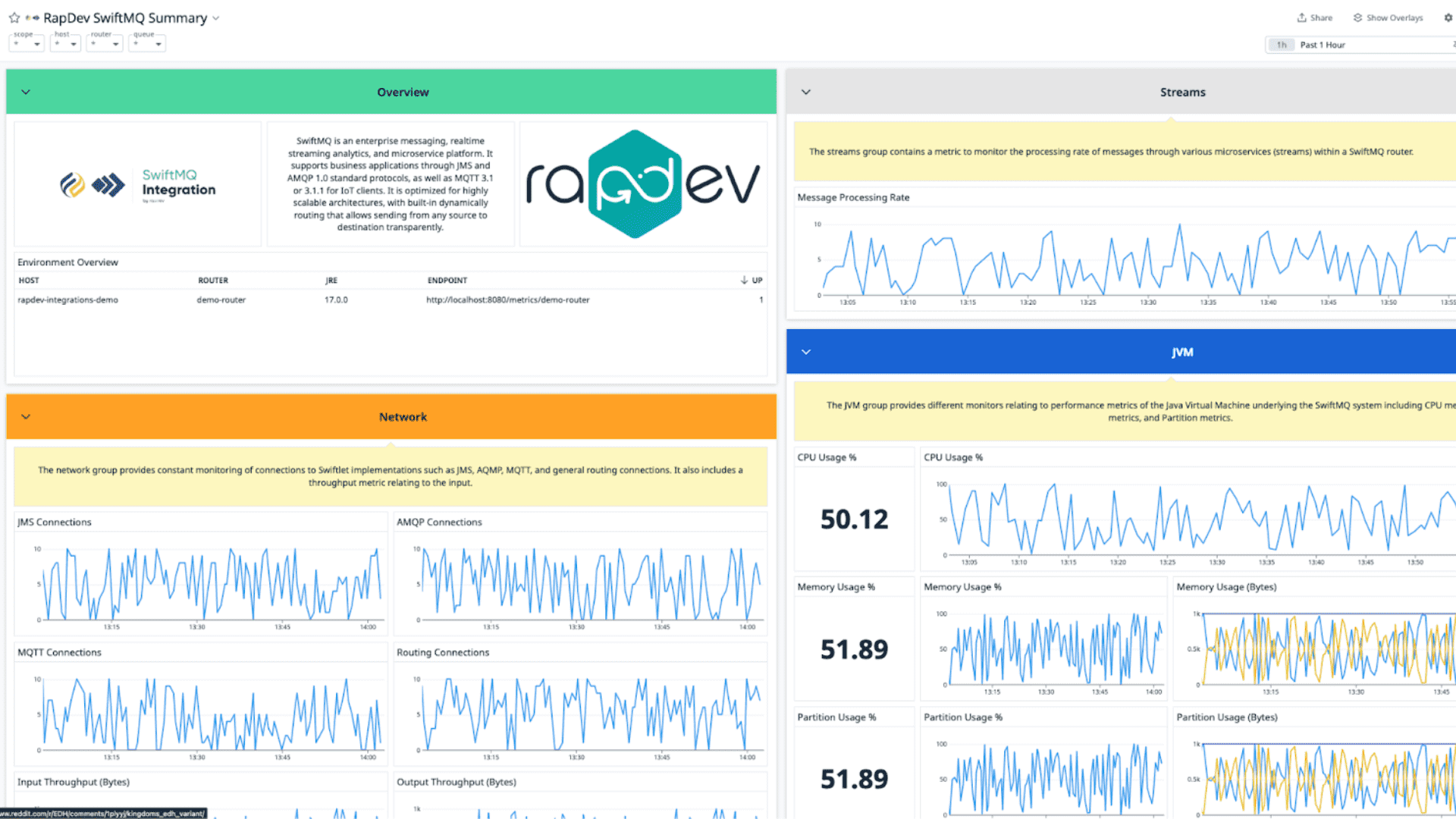This screenshot has height=819, width=1456.
Task: Star the RapDev SwiftMQ Summary dashboard
Action: 14,17
